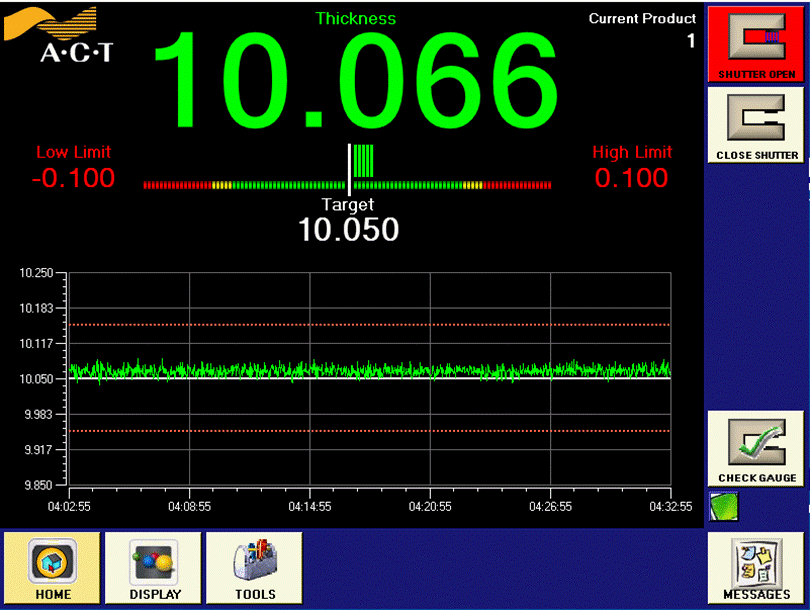Click the 9.917 axis label
Viewport: 810px width, 610px height.
tap(38, 449)
